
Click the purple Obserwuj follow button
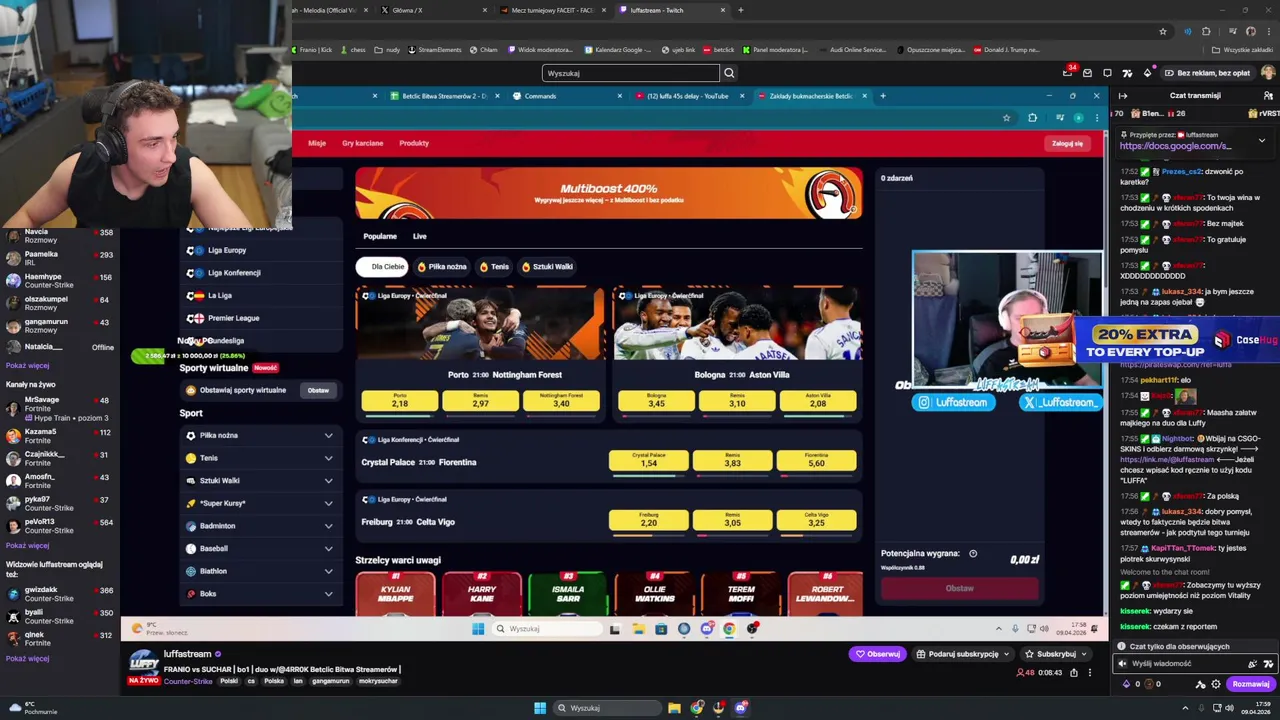point(878,654)
